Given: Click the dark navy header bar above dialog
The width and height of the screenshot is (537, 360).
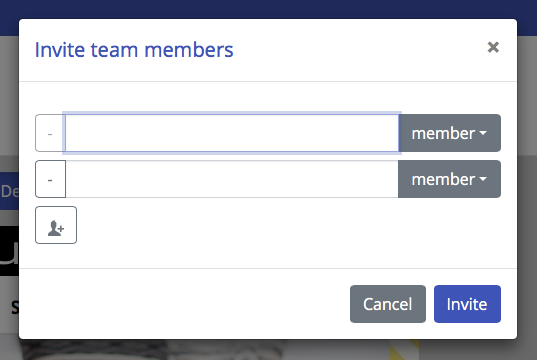Looking at the screenshot, I should (268, 9).
